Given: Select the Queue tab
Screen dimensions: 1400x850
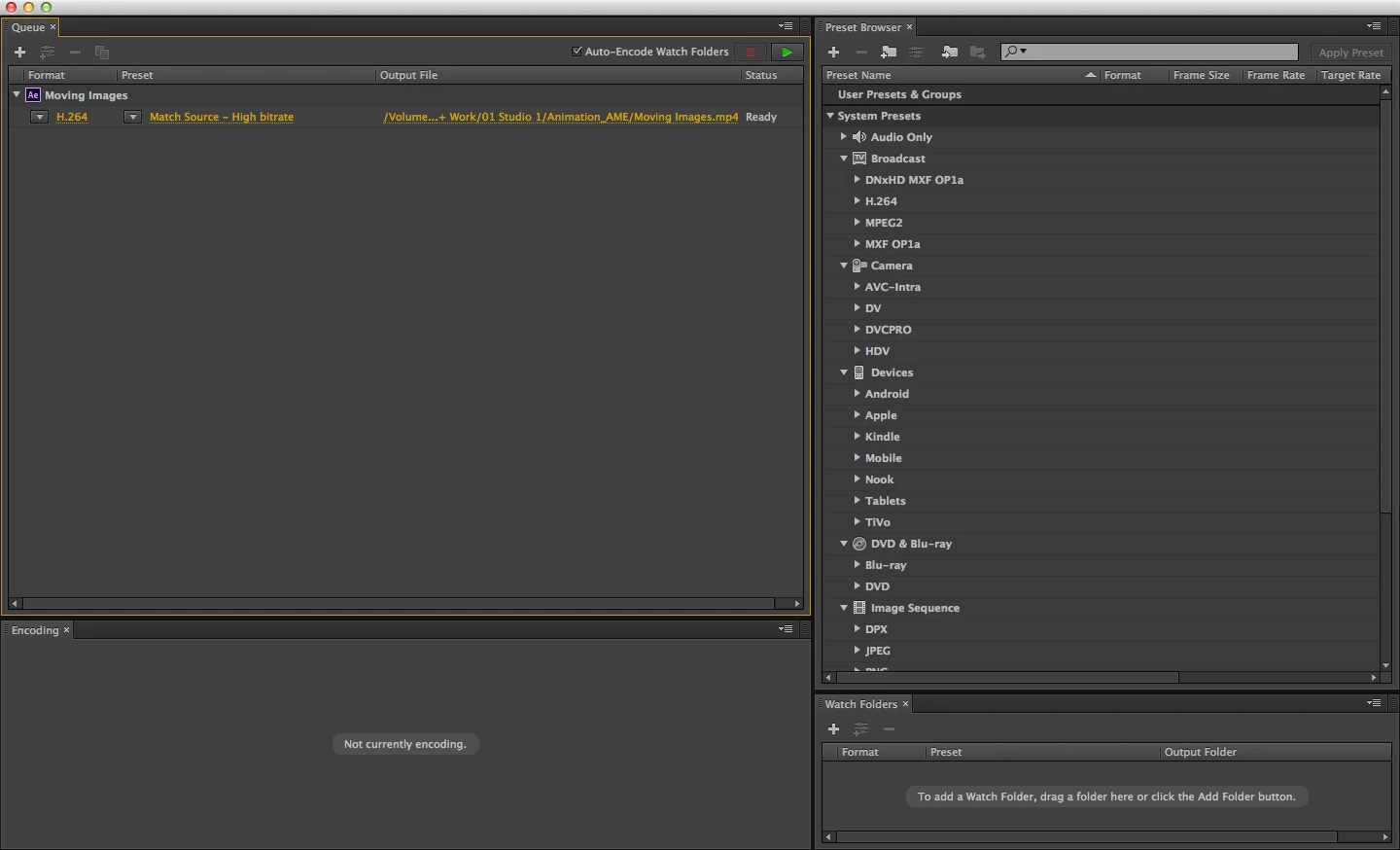Looking at the screenshot, I should 28,27.
